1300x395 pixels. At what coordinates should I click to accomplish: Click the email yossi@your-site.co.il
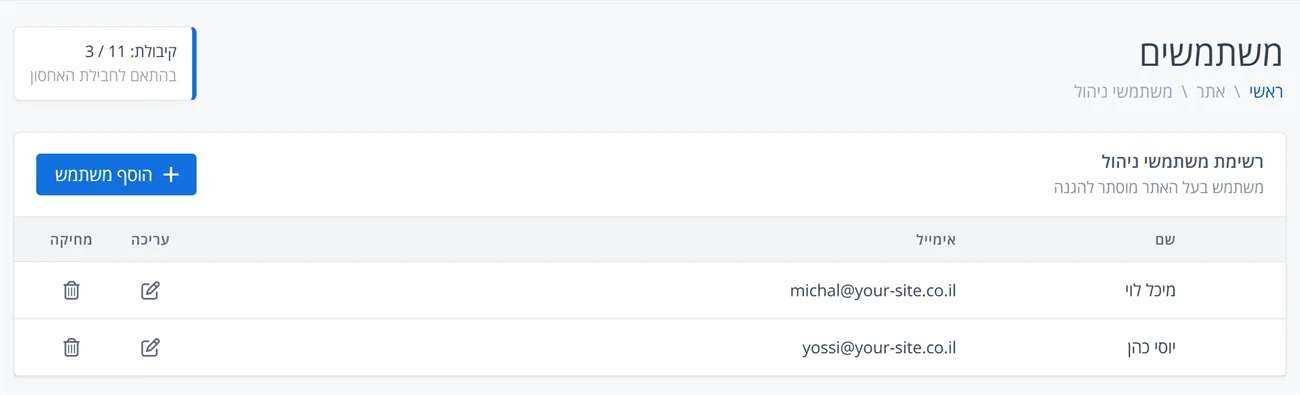880,348
